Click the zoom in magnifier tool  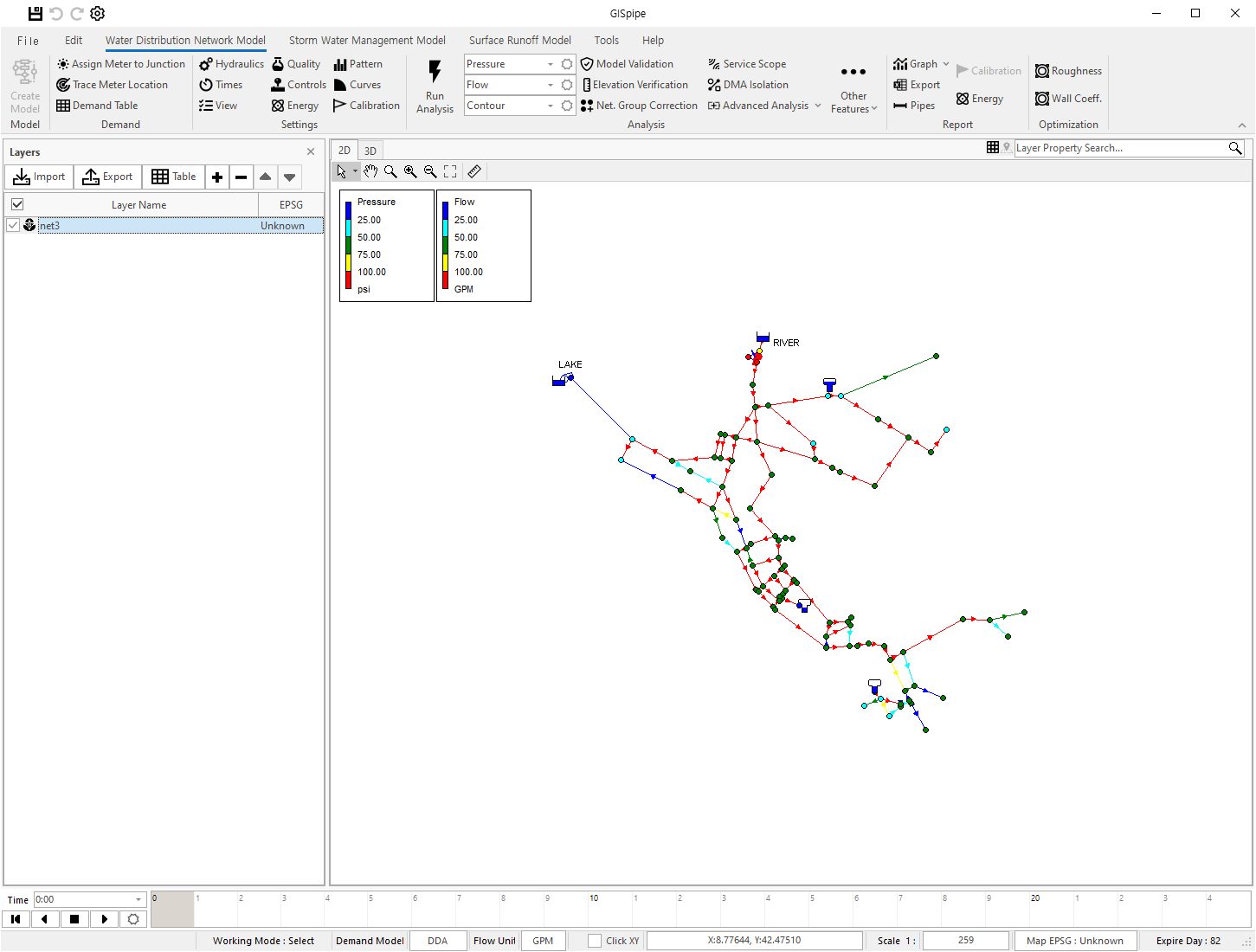tap(410, 171)
